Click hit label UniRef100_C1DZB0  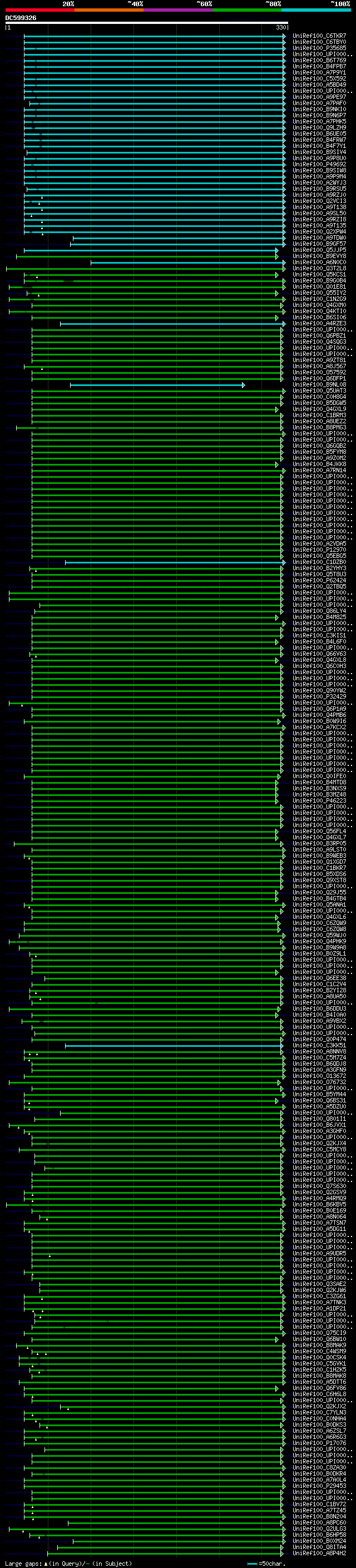click(x=319, y=562)
